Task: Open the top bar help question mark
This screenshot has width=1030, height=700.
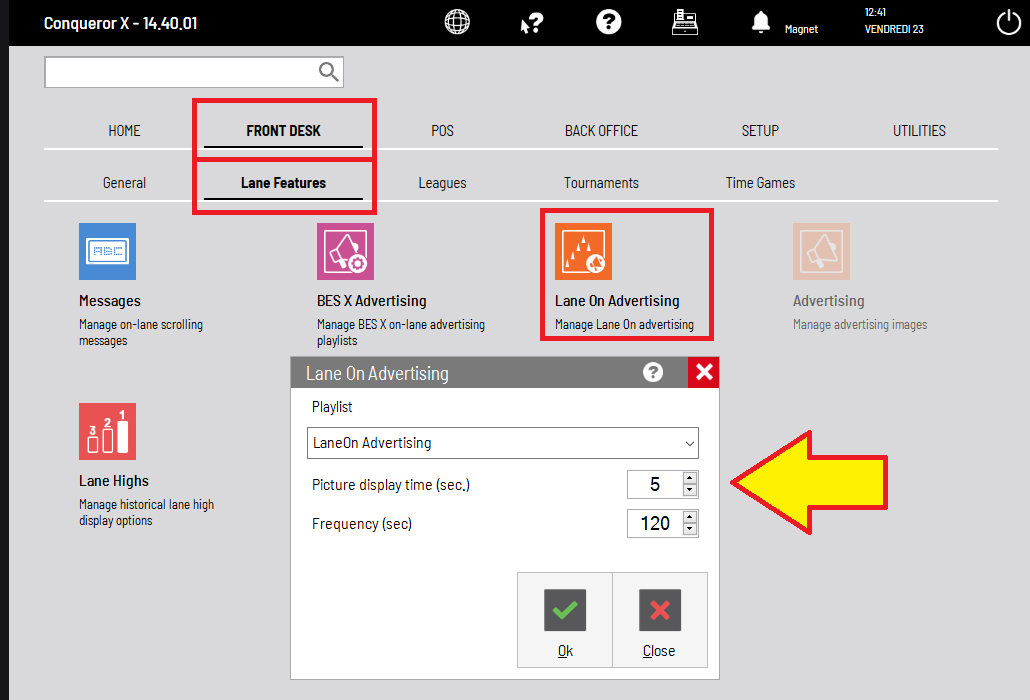Action: pyautogui.click(x=608, y=22)
